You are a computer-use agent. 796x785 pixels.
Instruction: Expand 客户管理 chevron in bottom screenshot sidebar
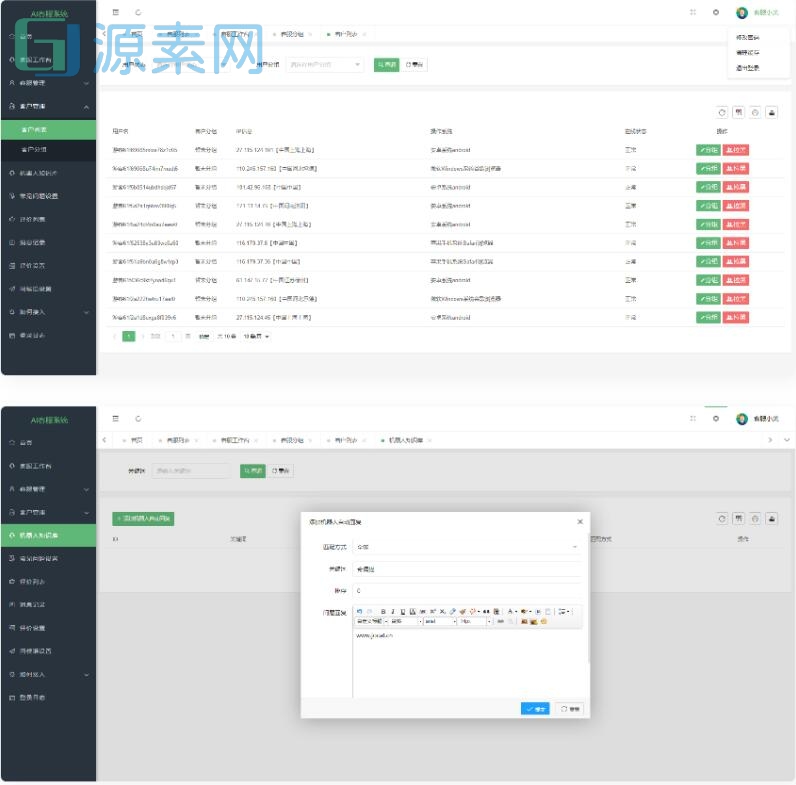[x=86, y=513]
